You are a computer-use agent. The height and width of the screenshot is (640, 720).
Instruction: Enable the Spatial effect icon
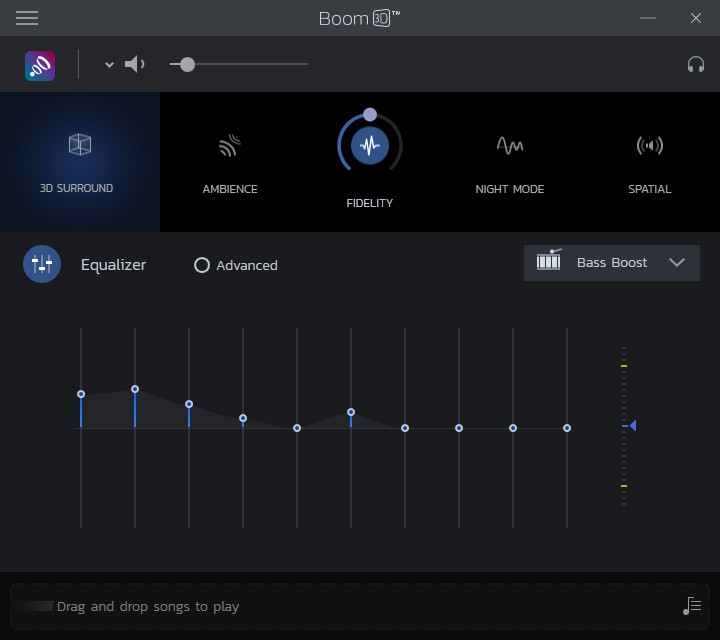coord(650,146)
